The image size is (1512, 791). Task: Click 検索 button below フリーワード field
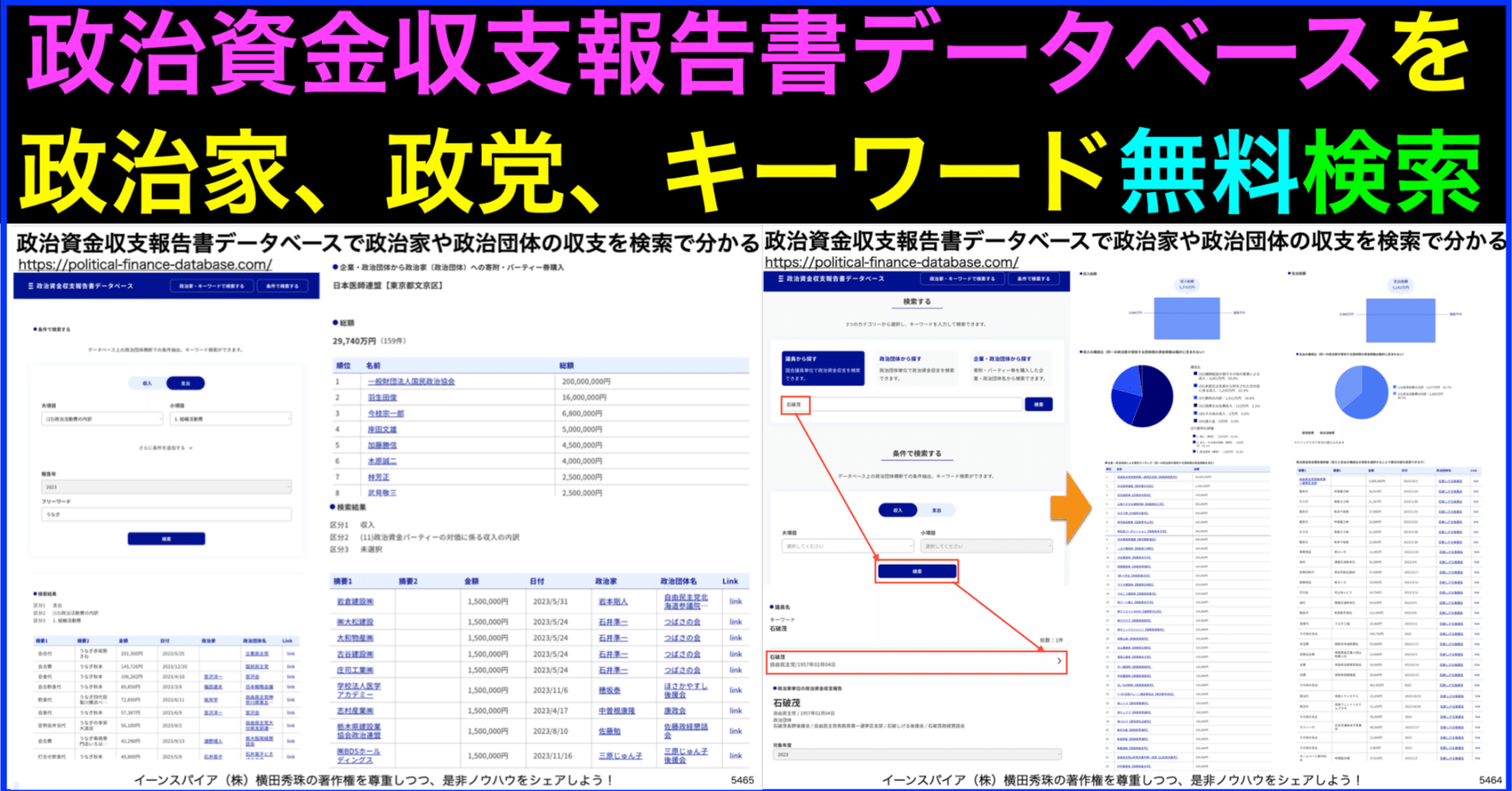pos(166,539)
